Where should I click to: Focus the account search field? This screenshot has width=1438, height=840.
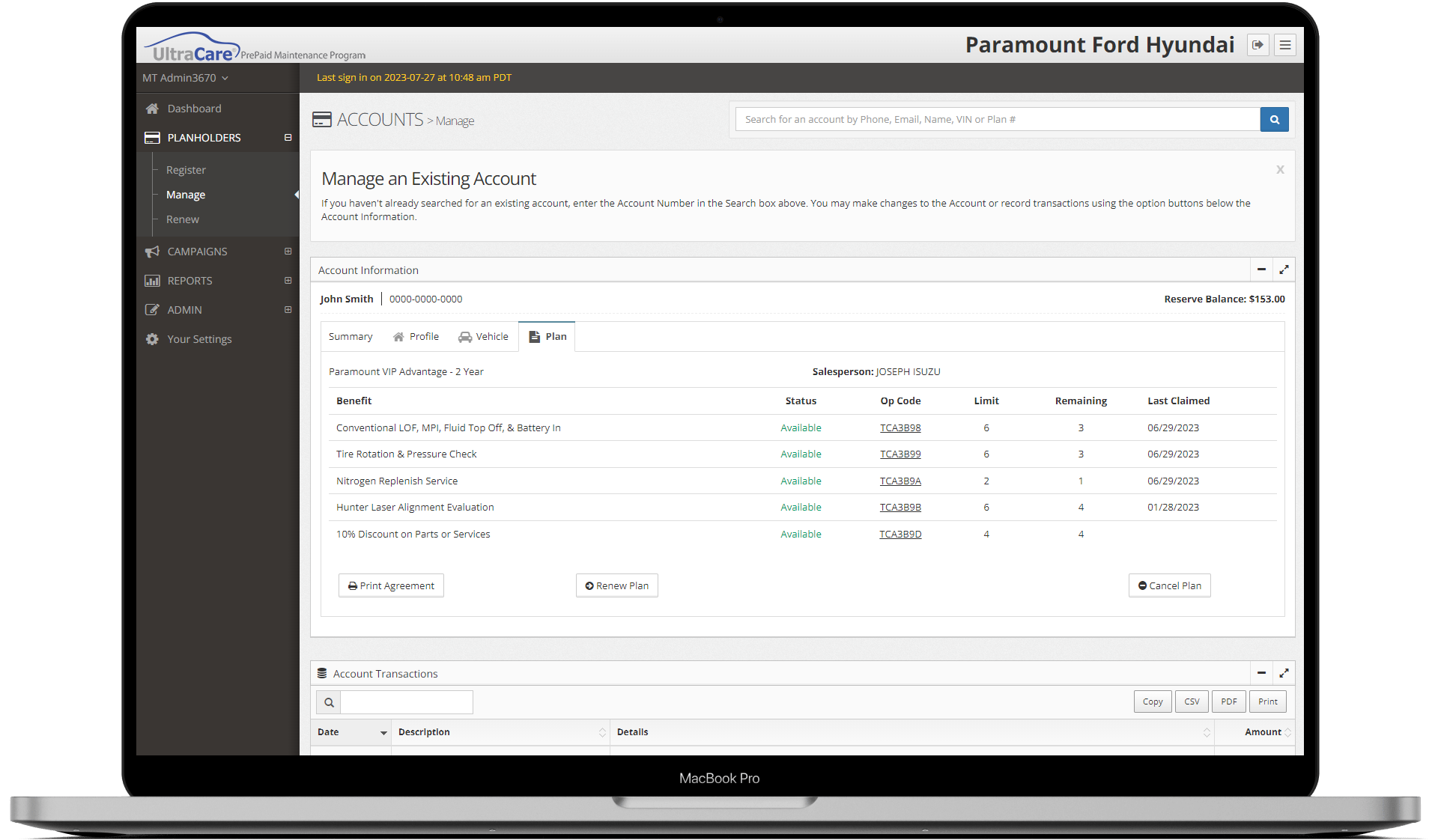click(998, 120)
